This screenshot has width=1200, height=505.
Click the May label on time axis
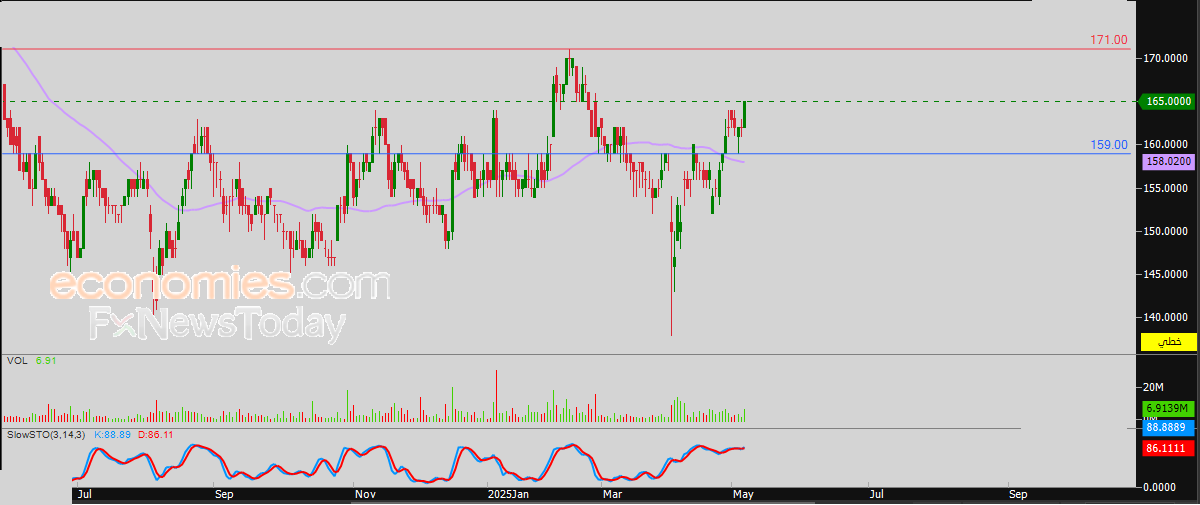tap(743, 494)
